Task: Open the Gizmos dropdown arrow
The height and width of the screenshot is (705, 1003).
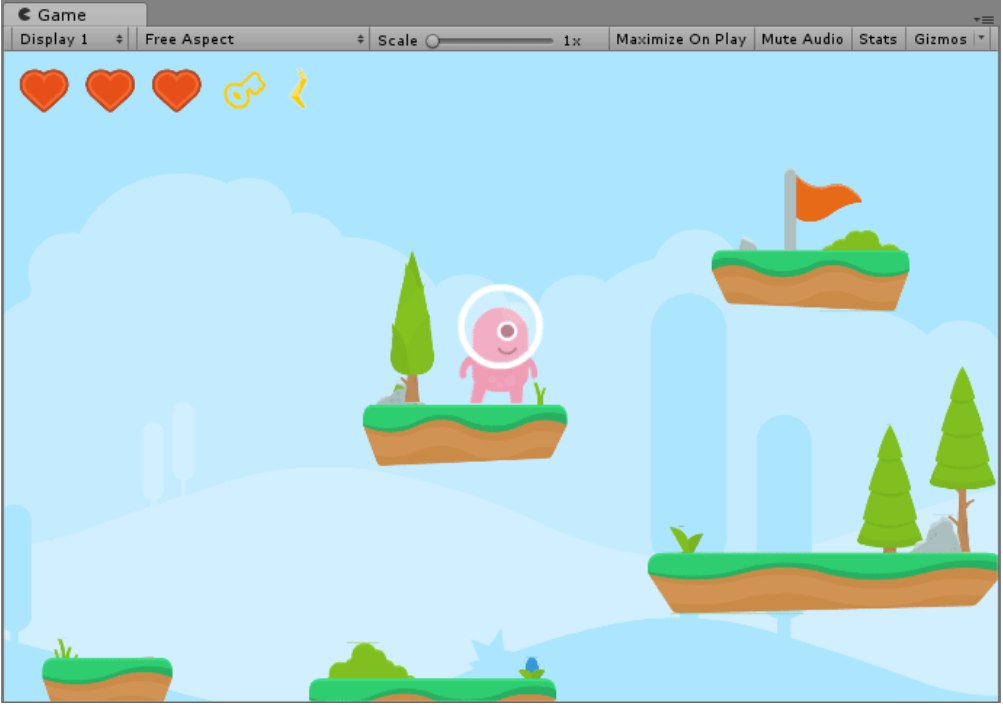Action: (981, 38)
